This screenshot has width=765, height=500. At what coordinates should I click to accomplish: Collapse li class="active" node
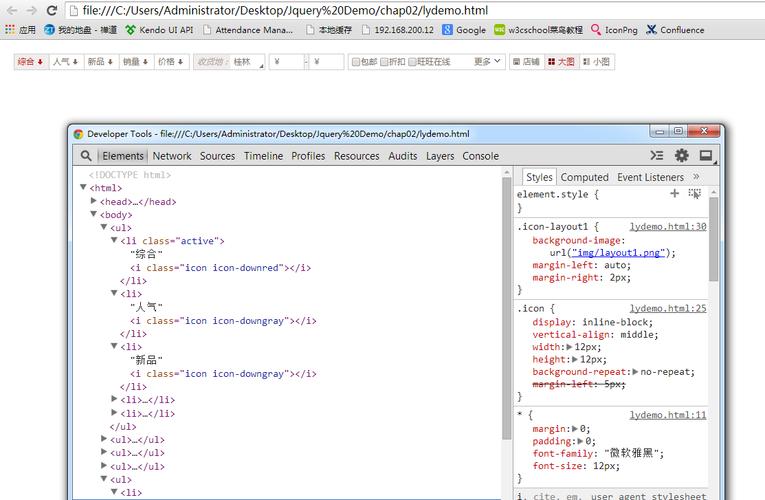coord(114,240)
